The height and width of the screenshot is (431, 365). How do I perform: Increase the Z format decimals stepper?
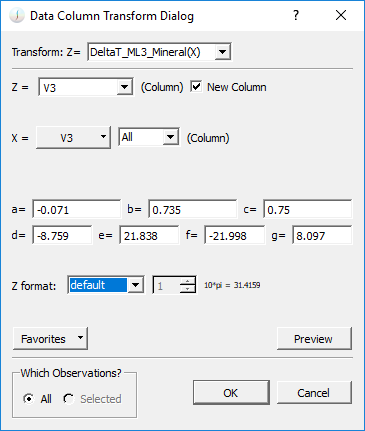point(188,281)
